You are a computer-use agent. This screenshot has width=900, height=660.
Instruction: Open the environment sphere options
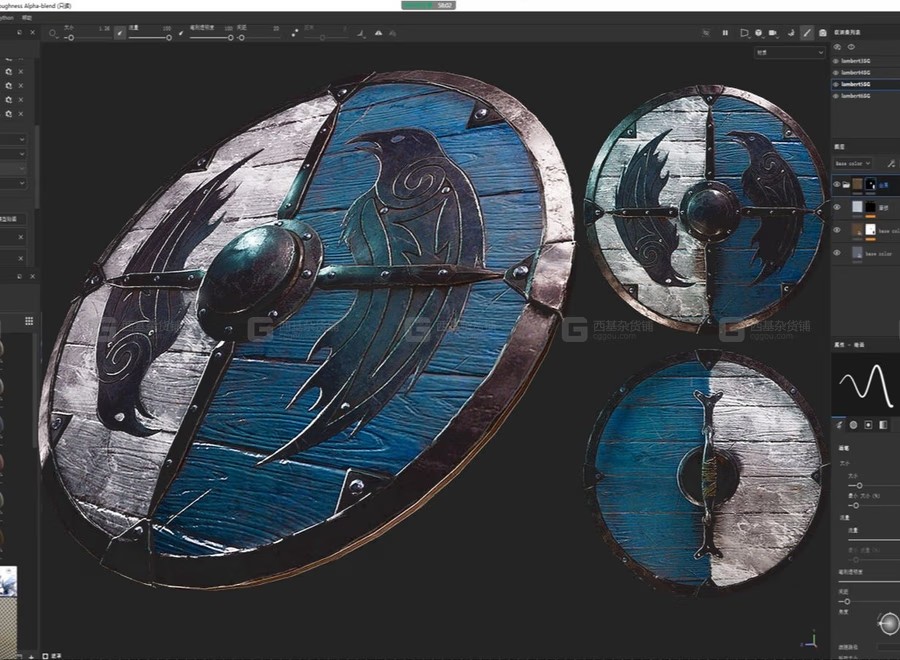pos(758,33)
